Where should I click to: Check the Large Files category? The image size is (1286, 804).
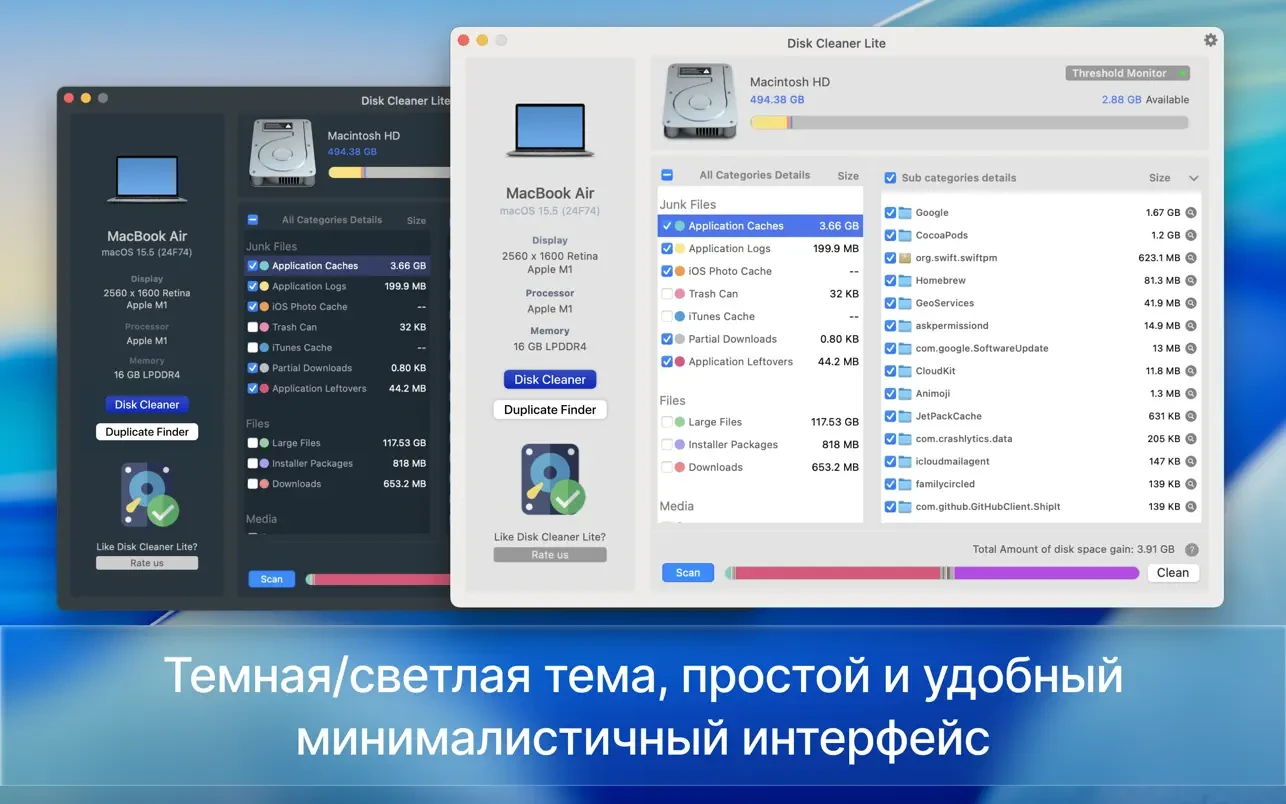667,422
